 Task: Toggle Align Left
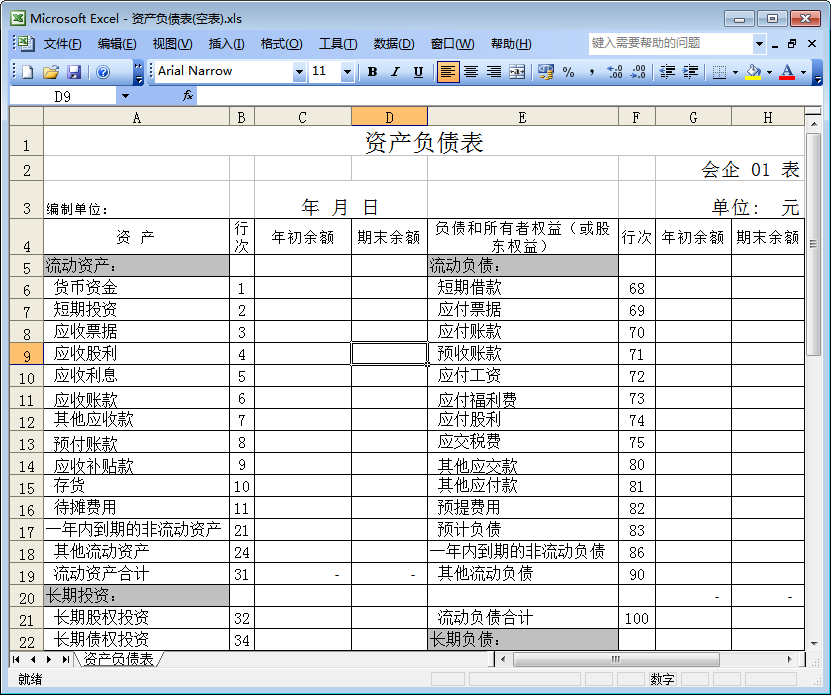coord(448,72)
